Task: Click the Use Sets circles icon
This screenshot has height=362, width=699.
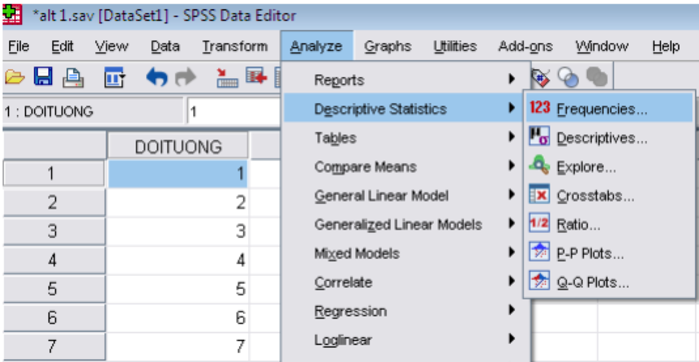Action: pyautogui.click(x=568, y=78)
